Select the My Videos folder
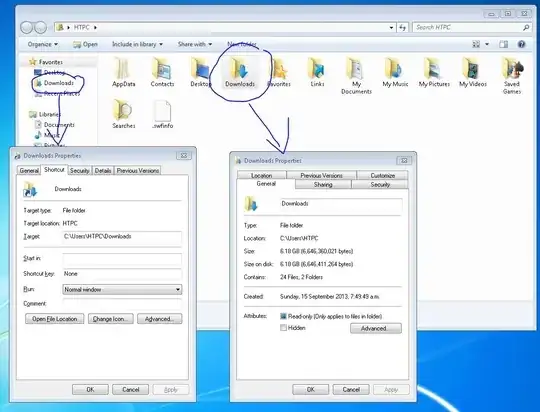Viewport: 540px width, 412px height. point(472,73)
